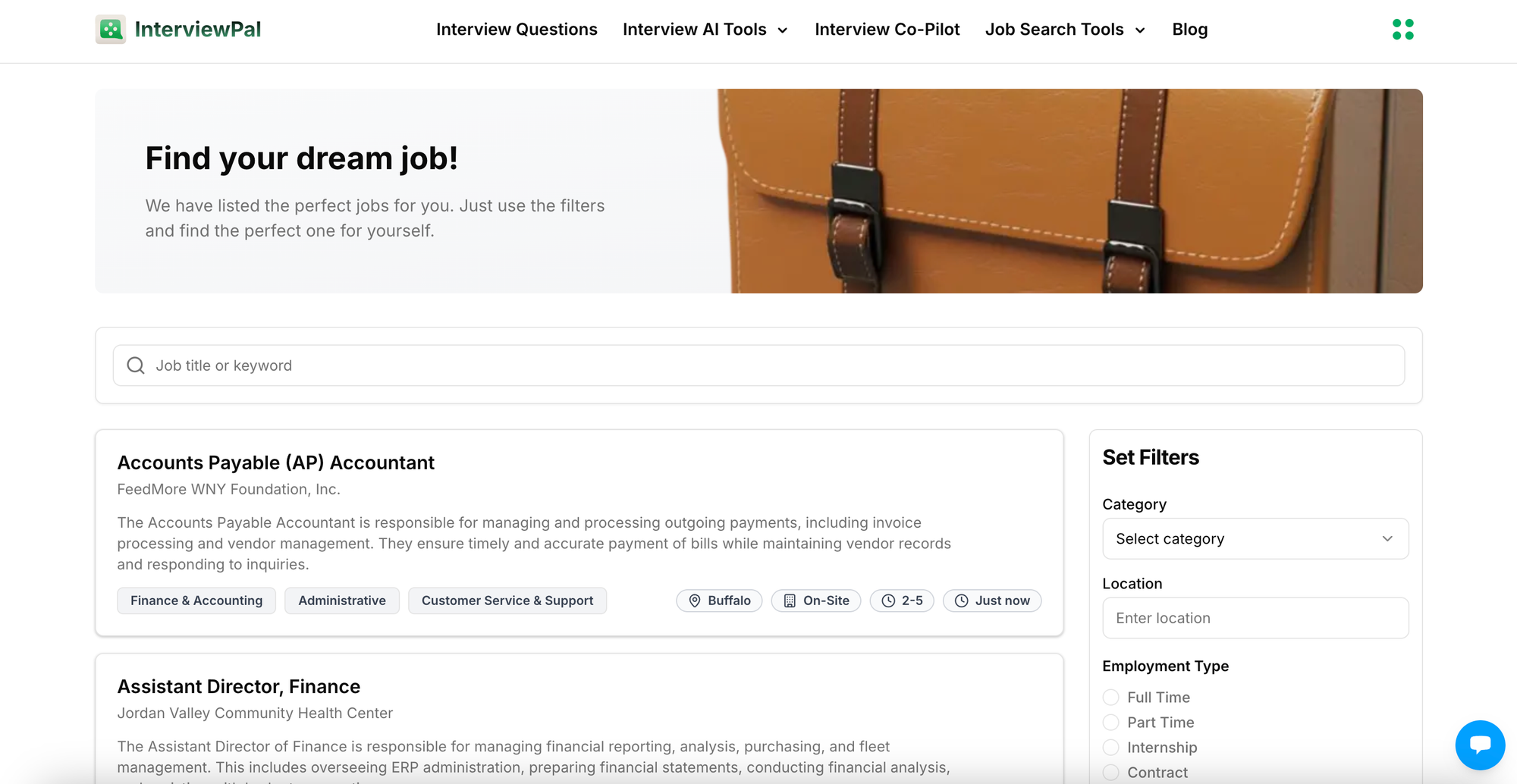Click the Finance & Accounting tag
Screen dimensions: 1517x784
coord(196,601)
